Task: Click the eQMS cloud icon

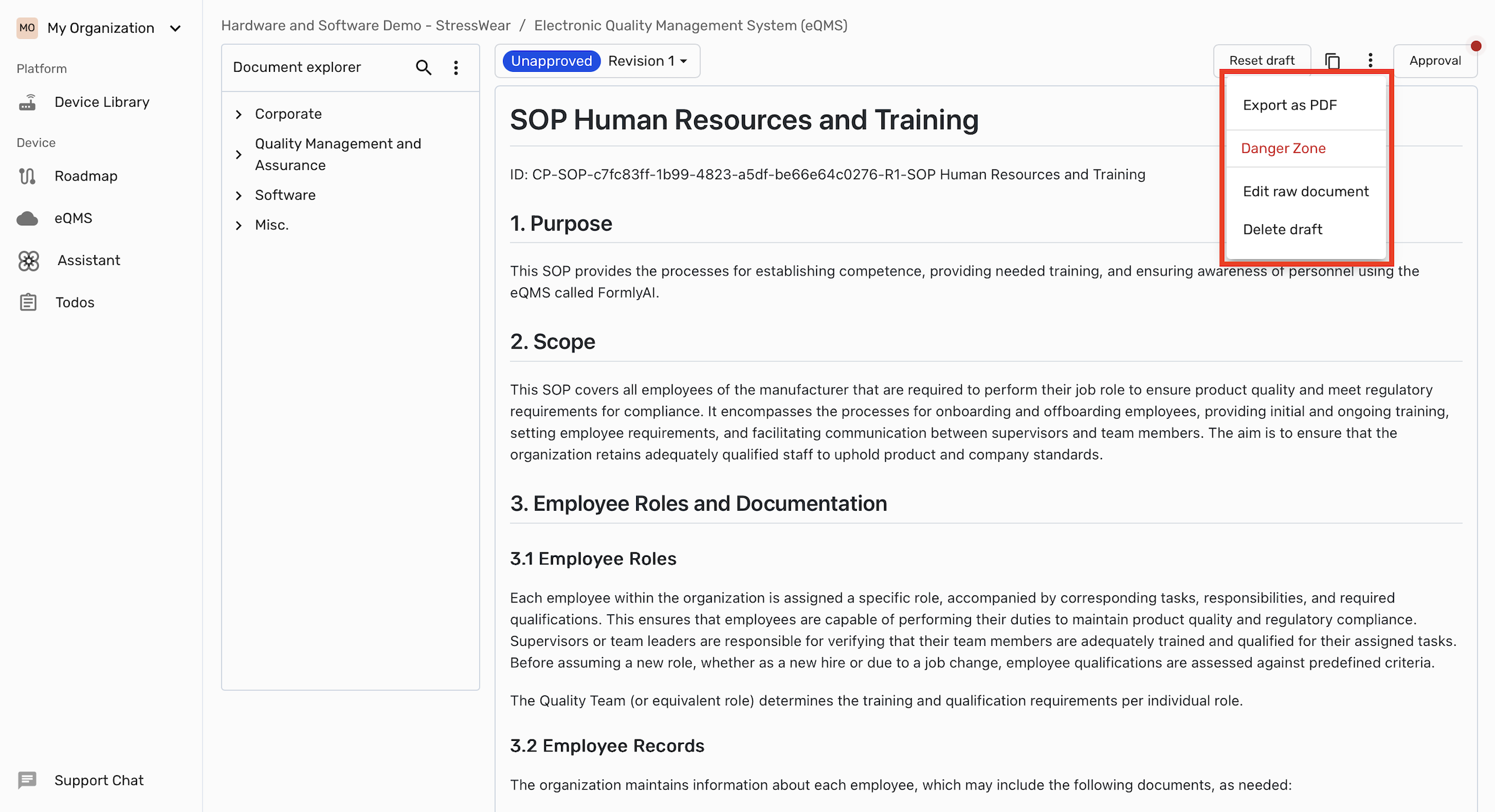Action: [x=28, y=218]
